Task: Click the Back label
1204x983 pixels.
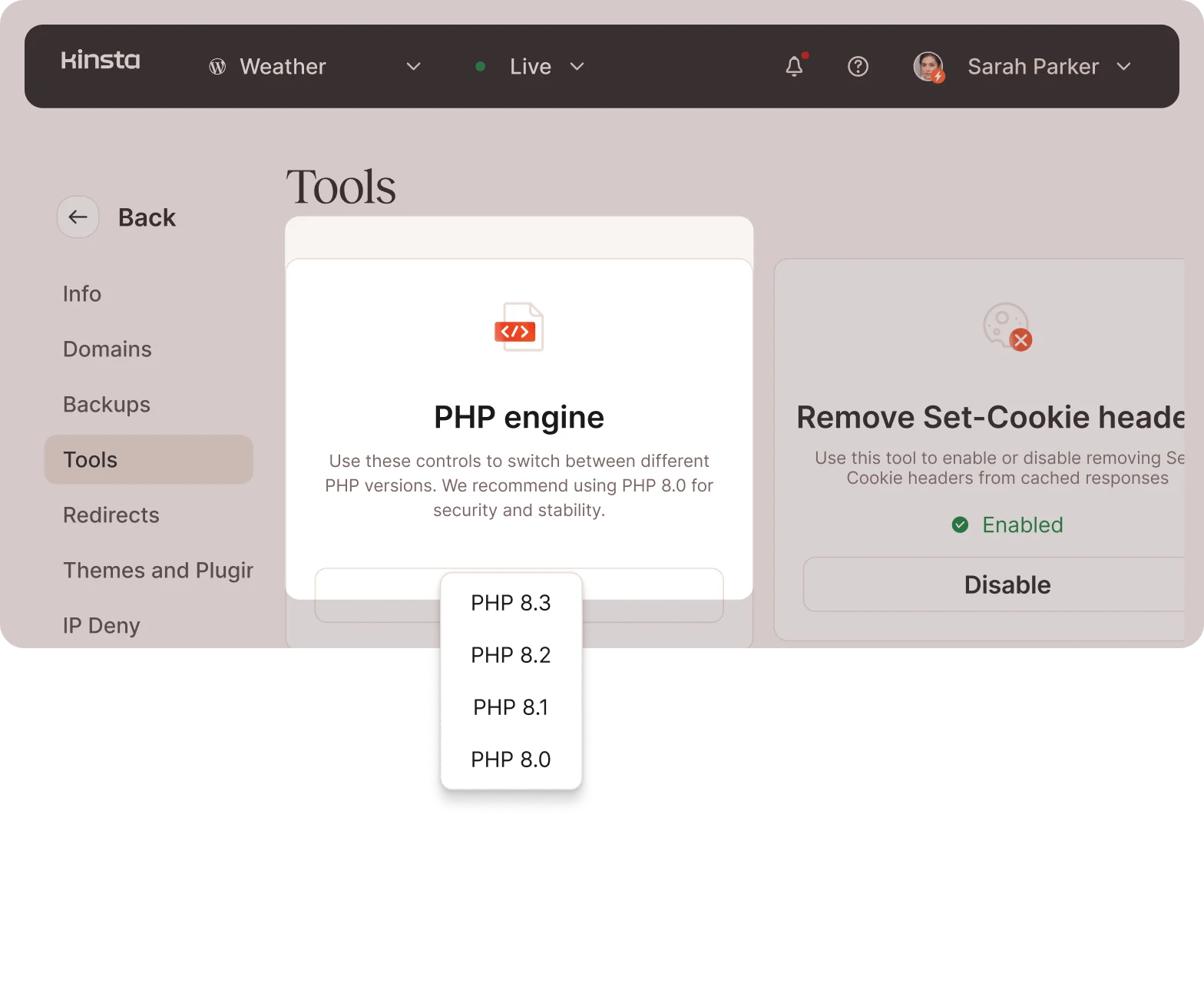Action: (x=147, y=218)
